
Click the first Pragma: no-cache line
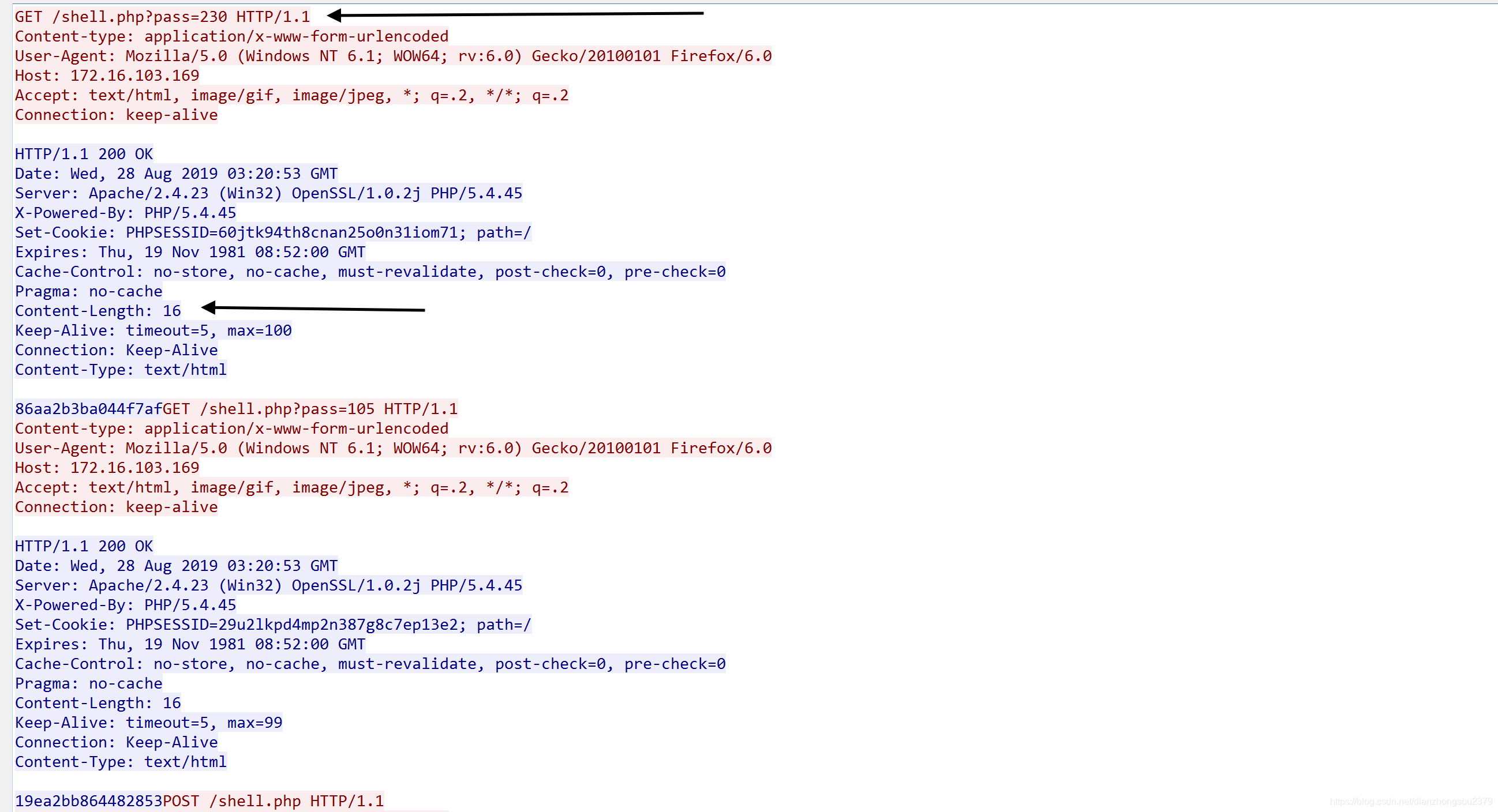[x=88, y=291]
